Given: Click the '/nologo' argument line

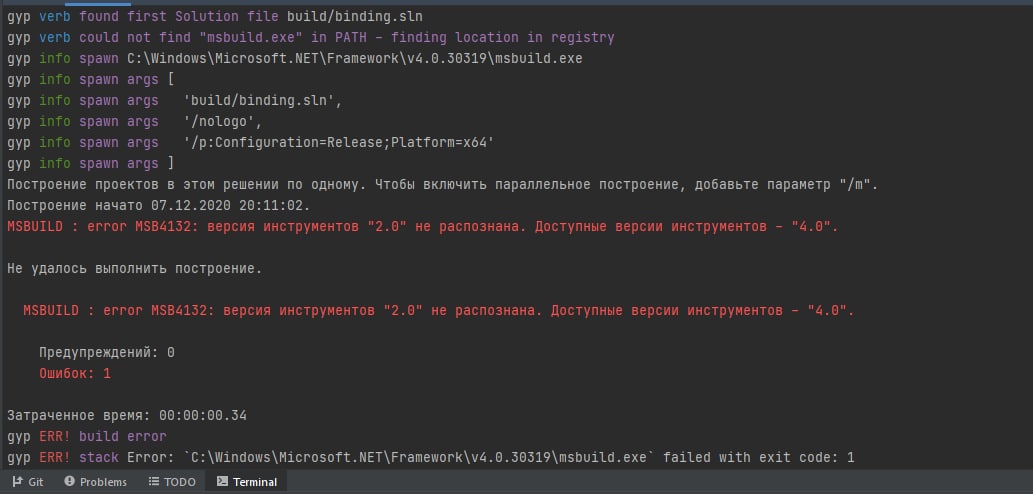Looking at the screenshot, I should click(136, 122).
